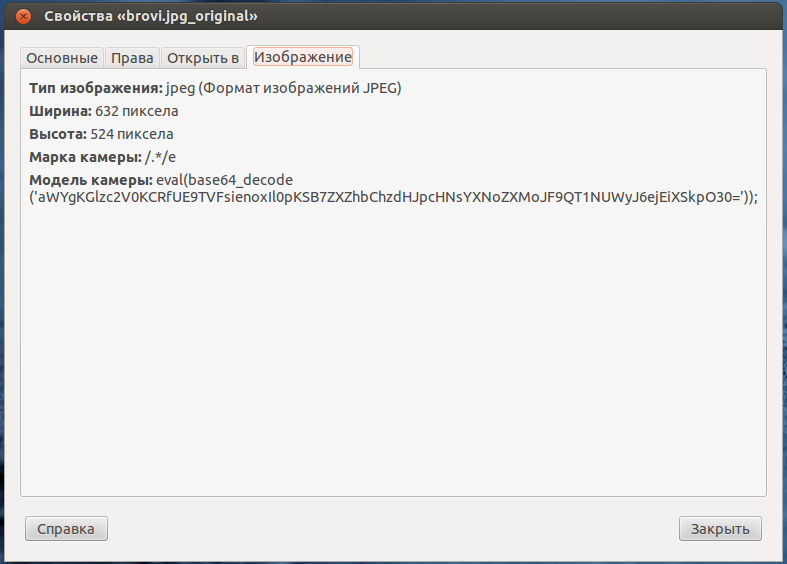
Task: Click the Высота label
Action: click(58, 134)
